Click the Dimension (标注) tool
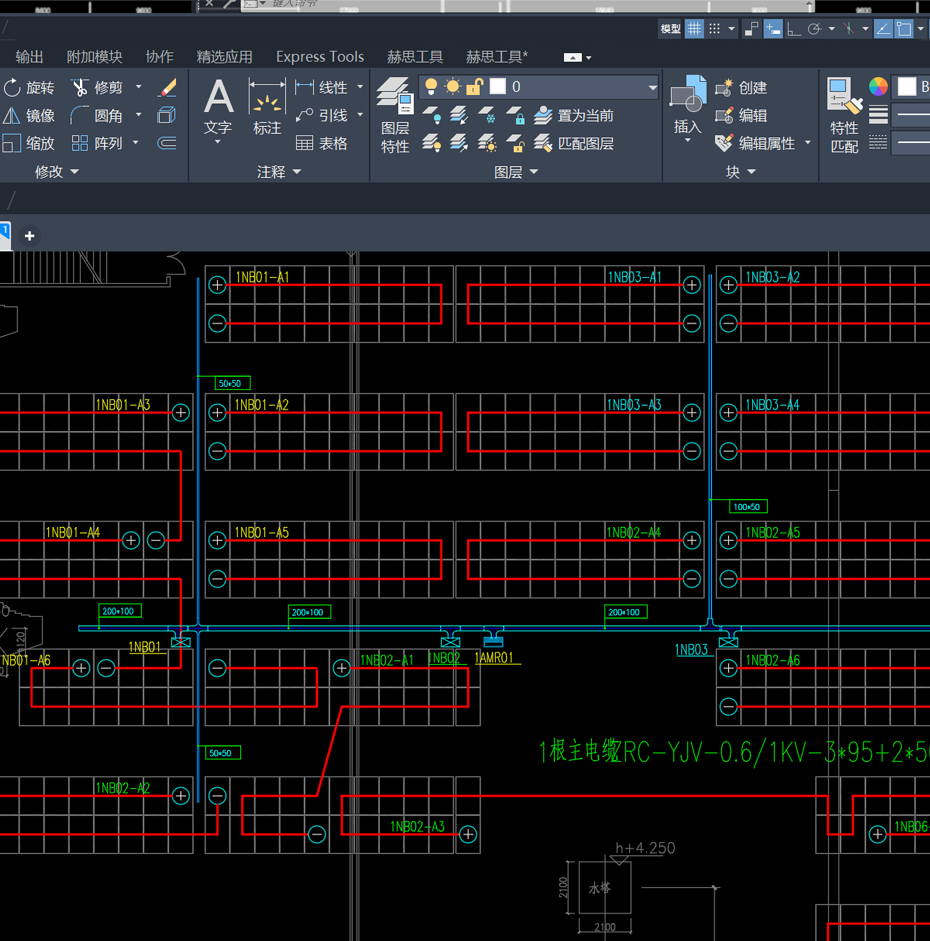 pos(267,108)
